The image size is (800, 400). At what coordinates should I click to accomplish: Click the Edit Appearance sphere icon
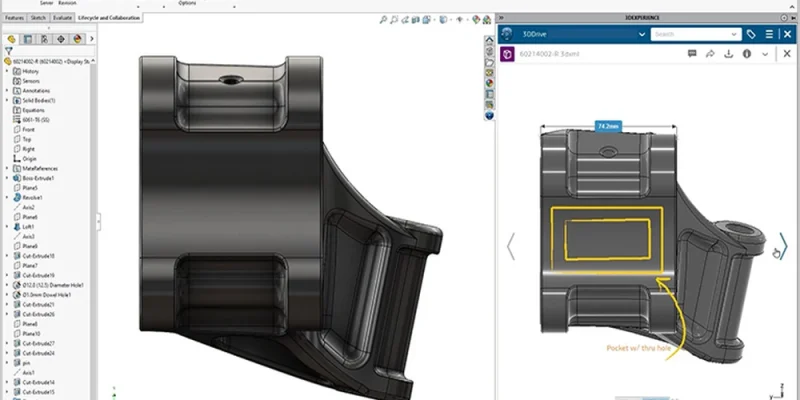476,20
